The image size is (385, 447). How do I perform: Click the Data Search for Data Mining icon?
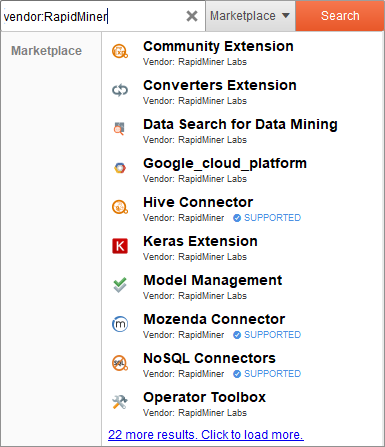120,129
